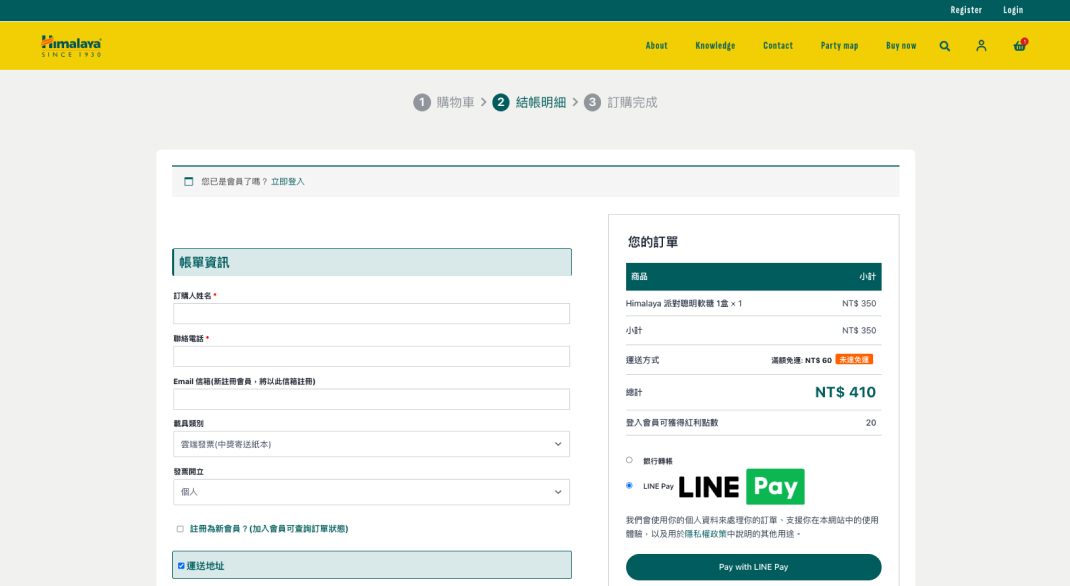Click the NT$ 410 total amount

[845, 392]
